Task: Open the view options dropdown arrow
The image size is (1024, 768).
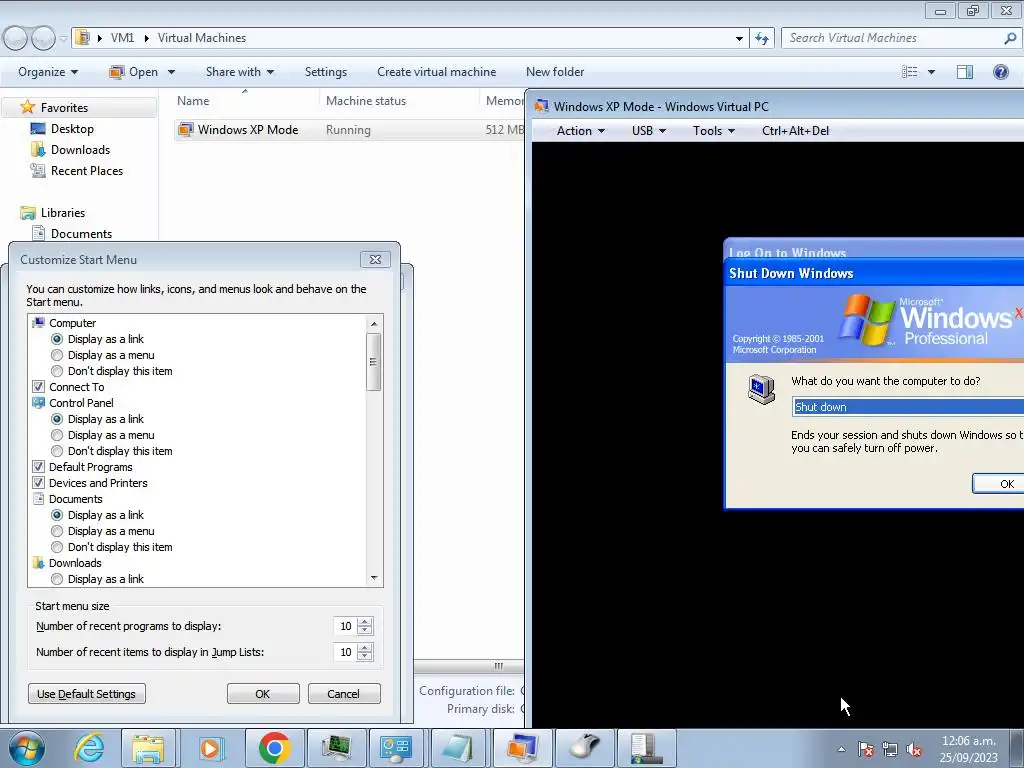Action: (931, 72)
